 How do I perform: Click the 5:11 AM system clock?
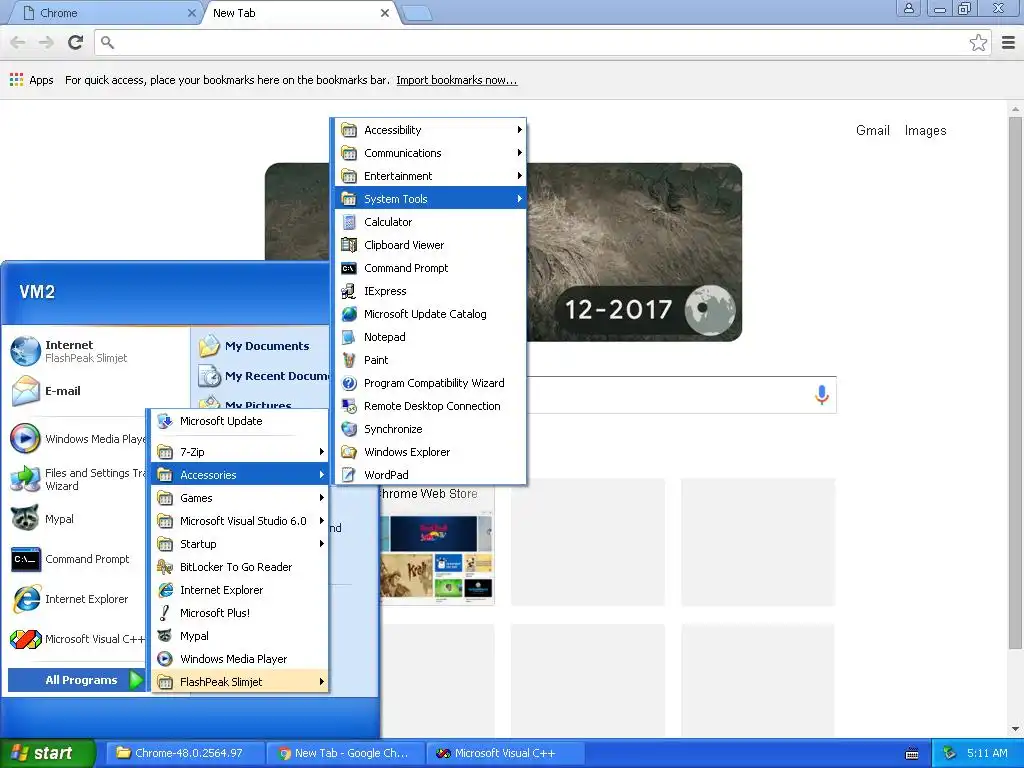[987, 753]
